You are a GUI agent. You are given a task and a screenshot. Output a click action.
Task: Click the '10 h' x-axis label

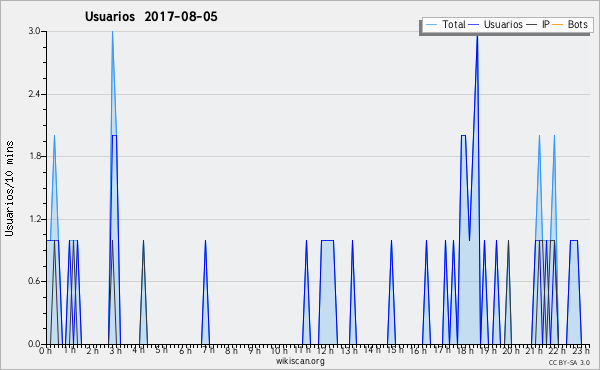pyautogui.click(x=279, y=350)
